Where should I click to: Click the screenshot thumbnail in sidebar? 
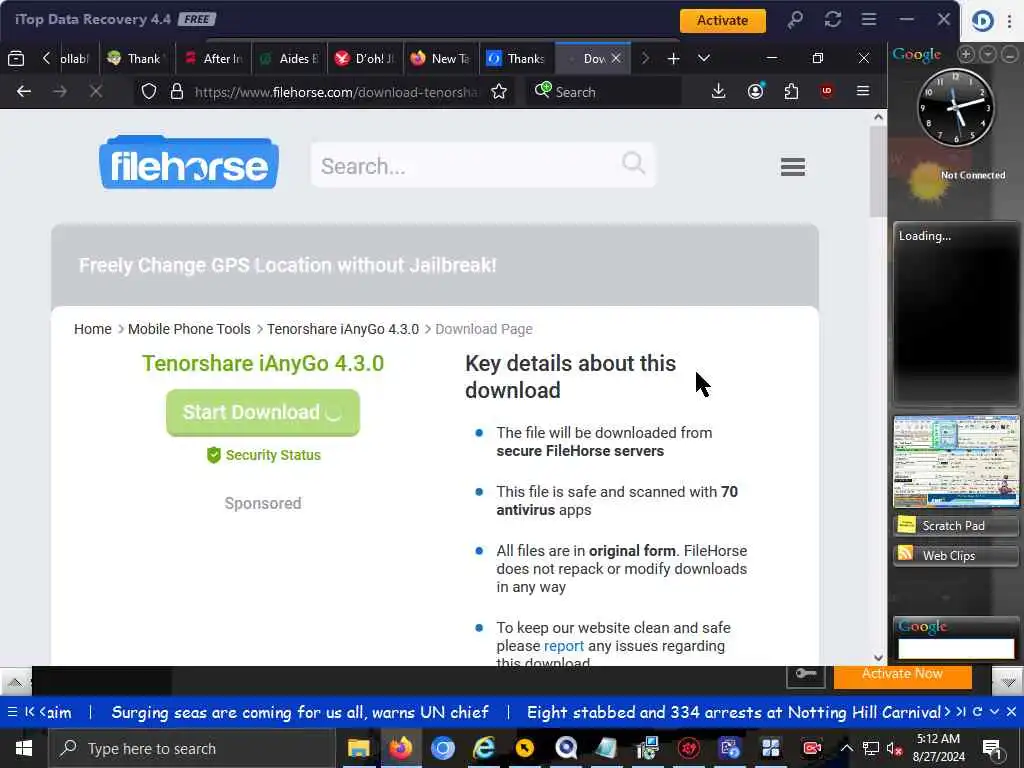(x=956, y=461)
